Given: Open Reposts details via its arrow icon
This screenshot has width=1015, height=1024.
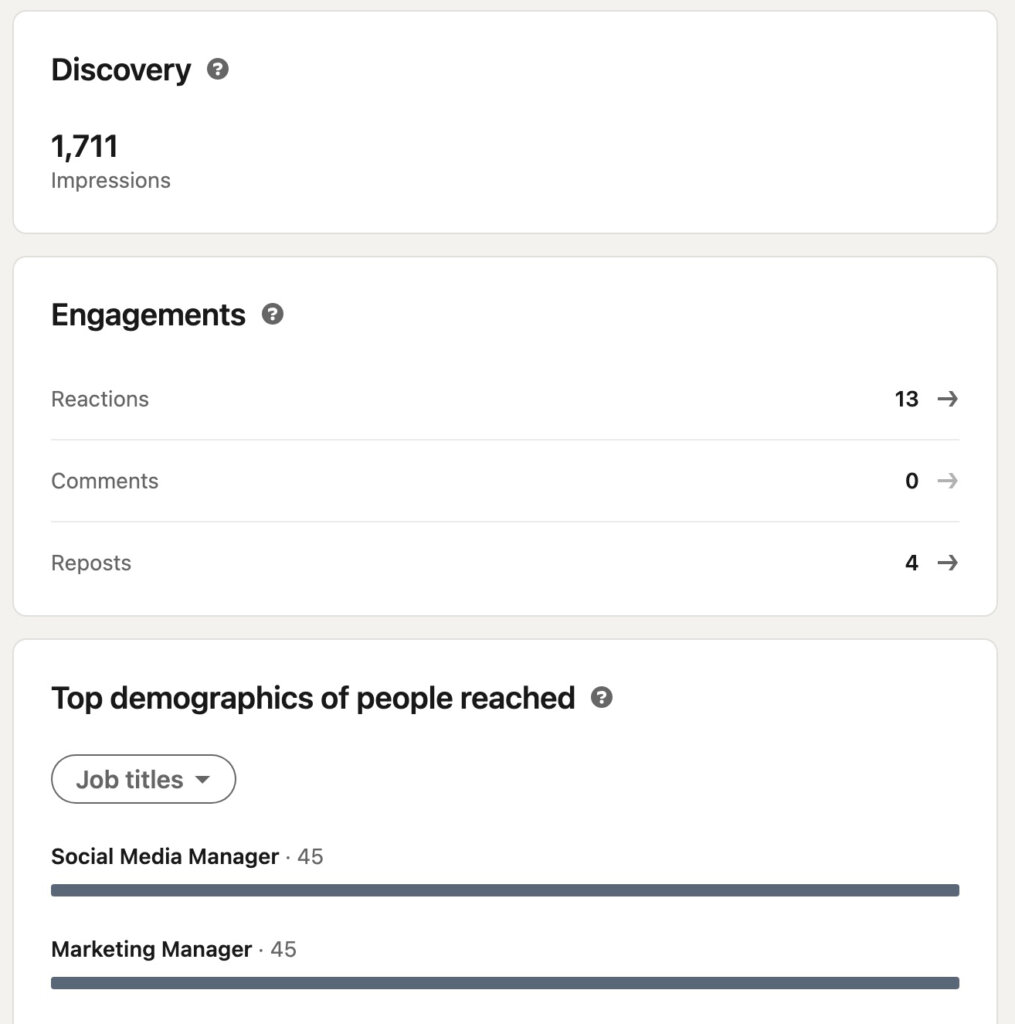Looking at the screenshot, I should pos(945,563).
